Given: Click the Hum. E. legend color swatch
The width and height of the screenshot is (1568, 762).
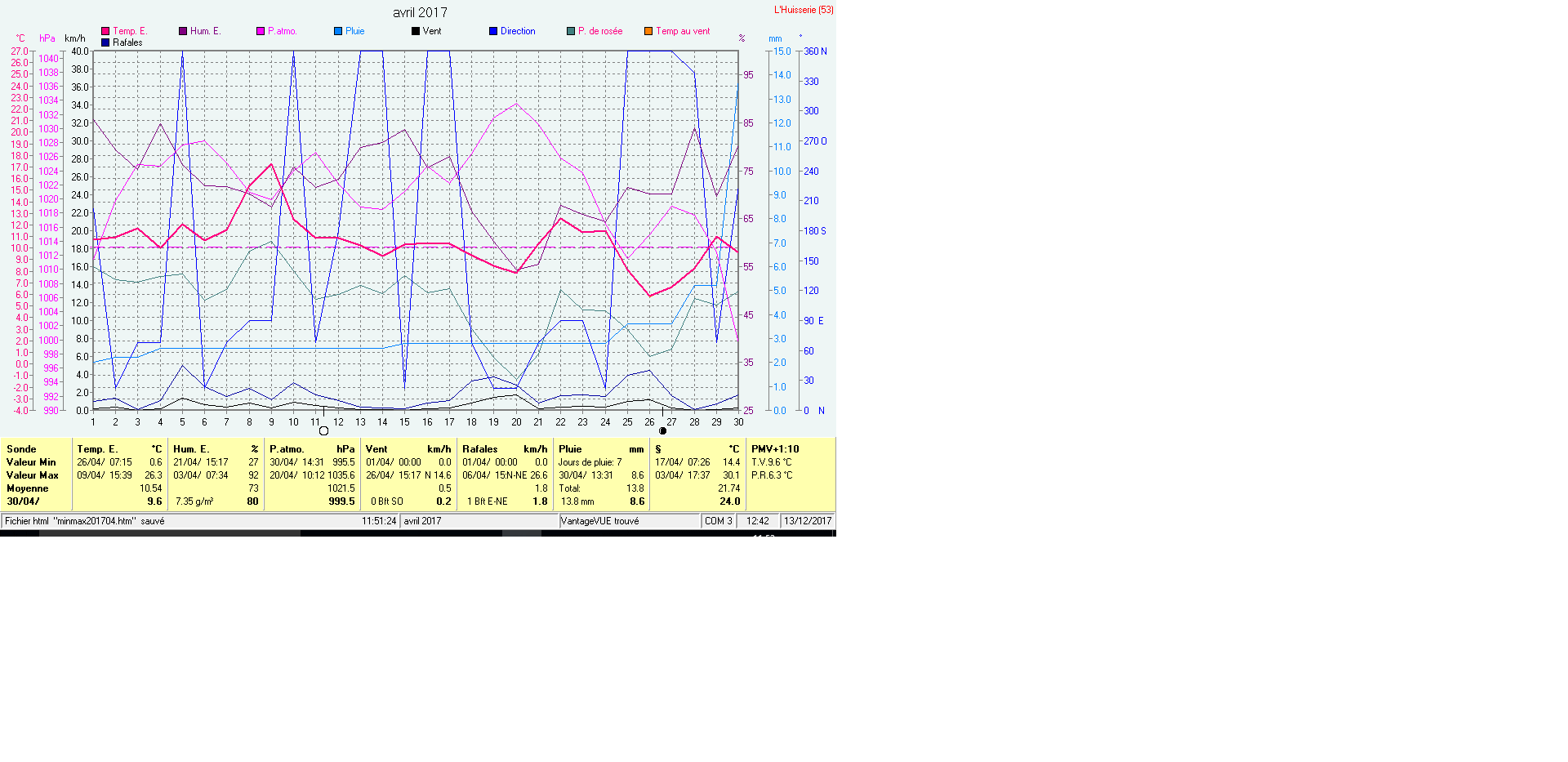Looking at the screenshot, I should pos(183,31).
